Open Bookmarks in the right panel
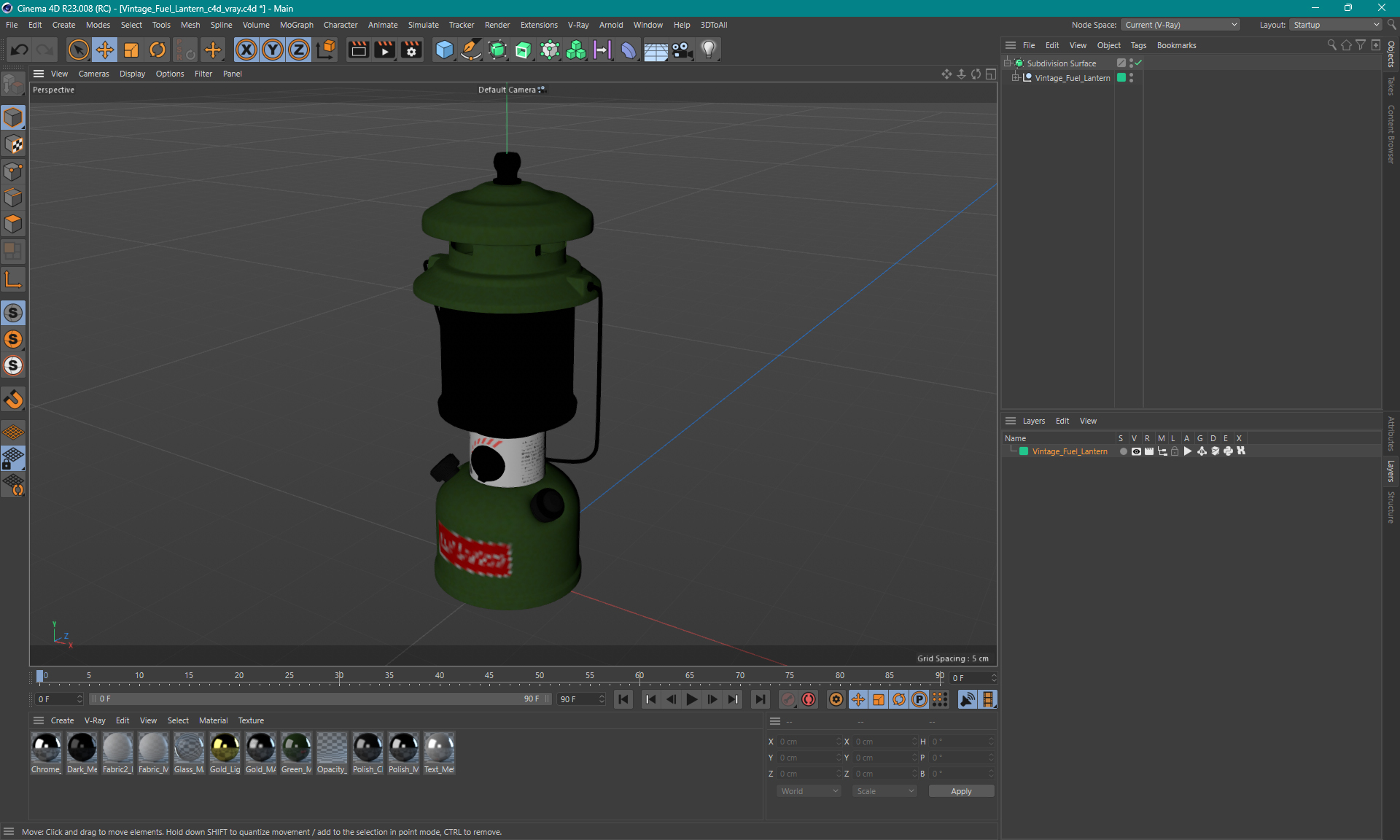This screenshot has height=840, width=1400. pos(1176,44)
